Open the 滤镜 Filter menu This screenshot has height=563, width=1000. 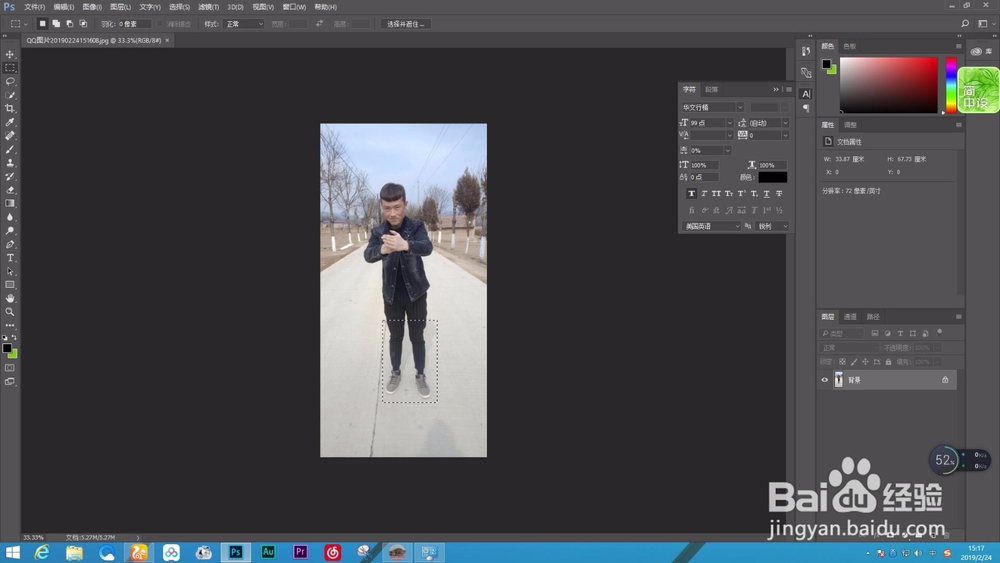209,7
